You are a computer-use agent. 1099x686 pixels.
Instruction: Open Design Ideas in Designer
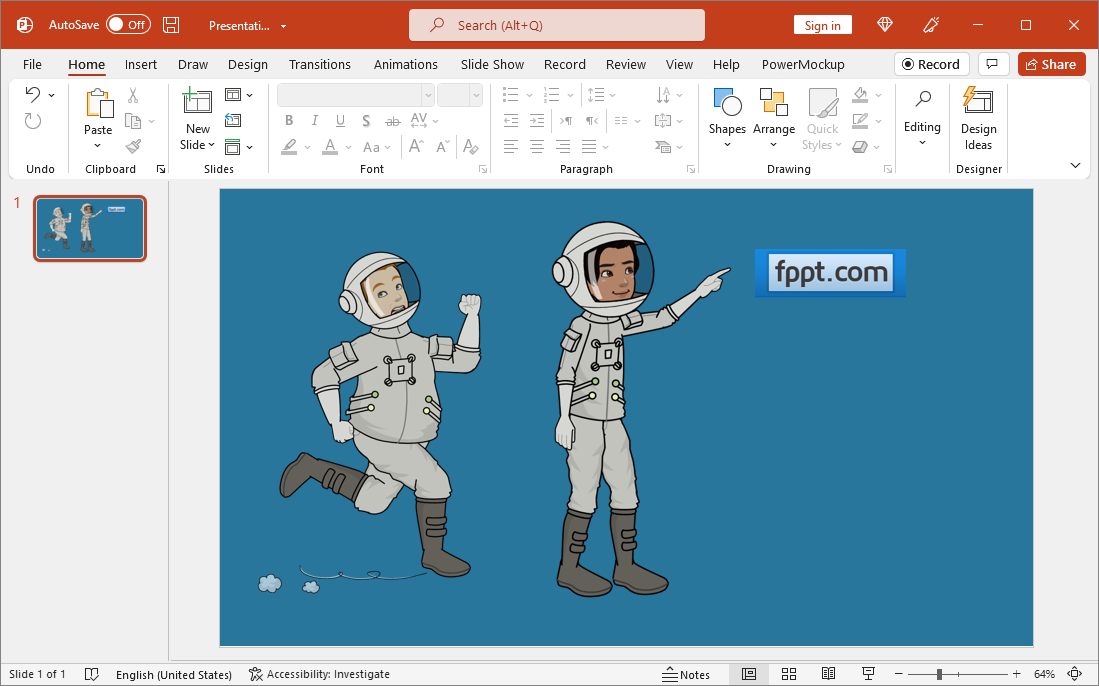(978, 118)
